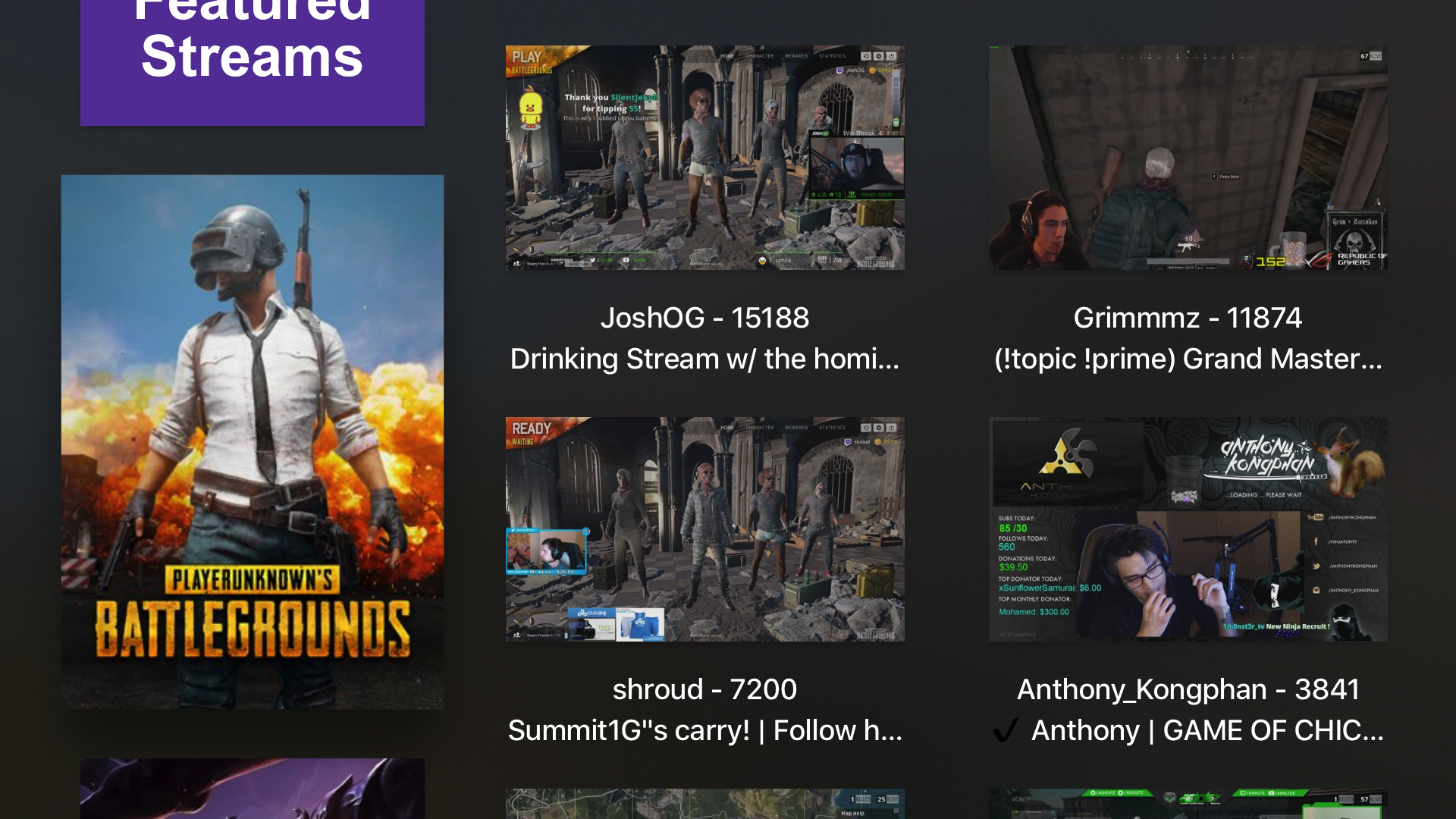The height and width of the screenshot is (819, 1456).
Task: Open the Grimmmz stream thumbnail
Action: (x=1188, y=158)
